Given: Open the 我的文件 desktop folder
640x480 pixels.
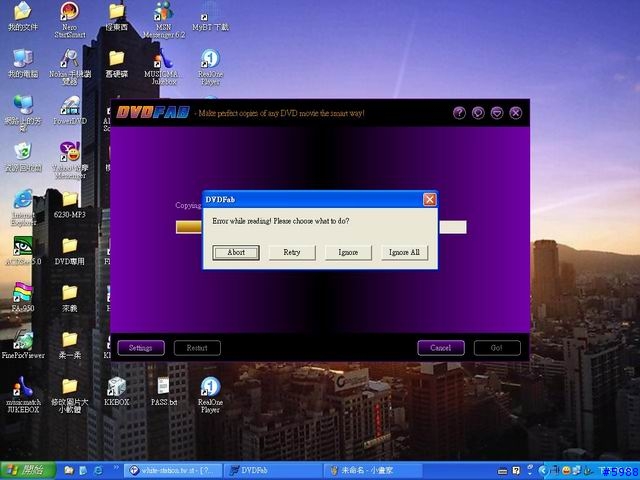Looking at the screenshot, I should (x=23, y=17).
